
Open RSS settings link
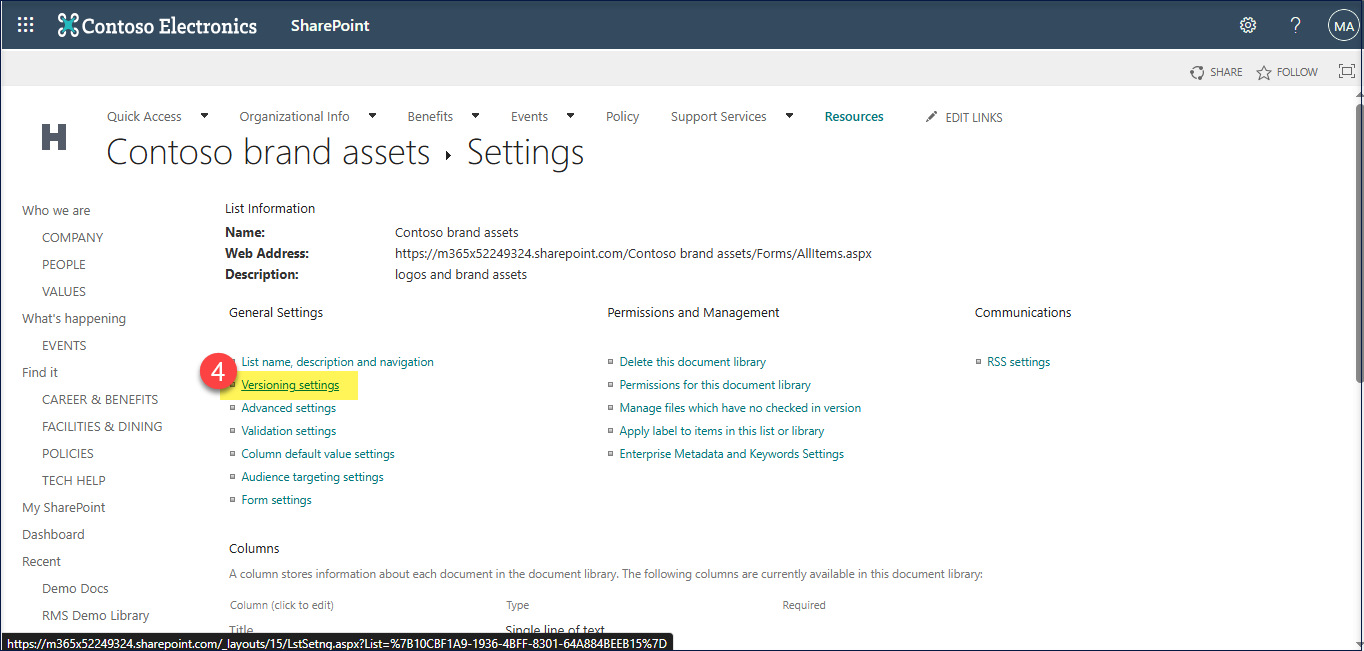click(1018, 362)
